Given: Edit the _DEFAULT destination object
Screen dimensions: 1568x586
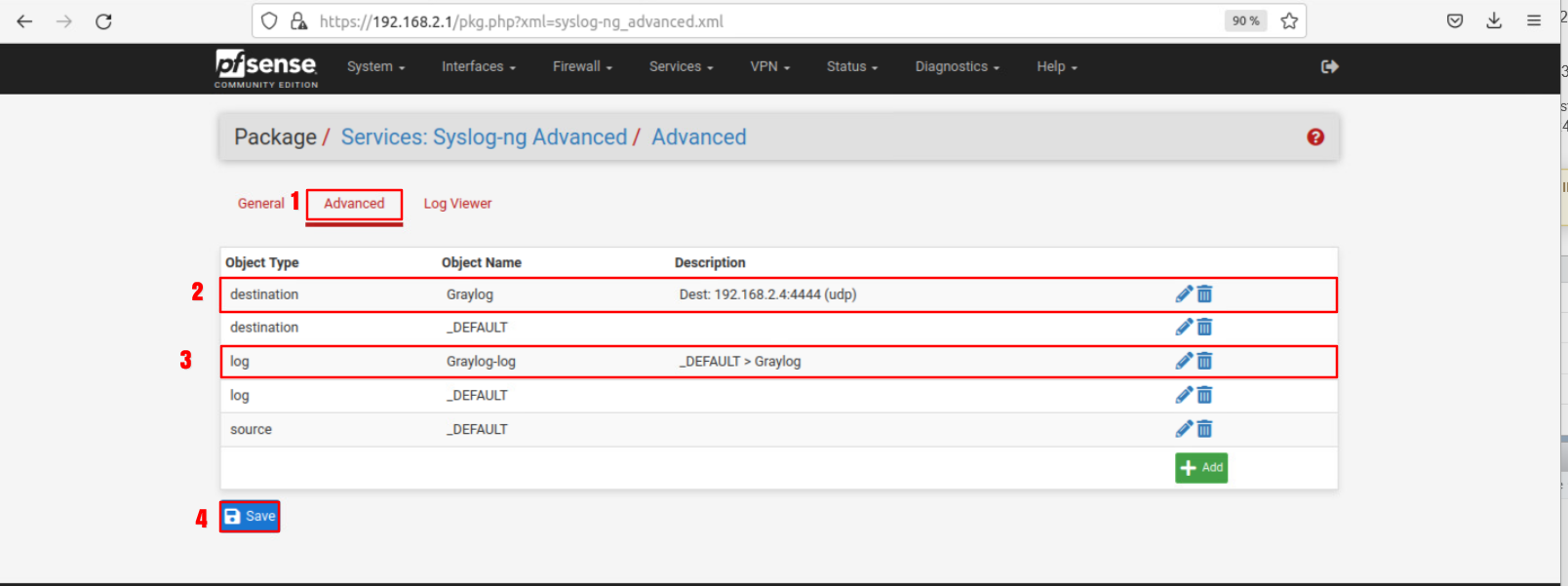Looking at the screenshot, I should [1184, 328].
